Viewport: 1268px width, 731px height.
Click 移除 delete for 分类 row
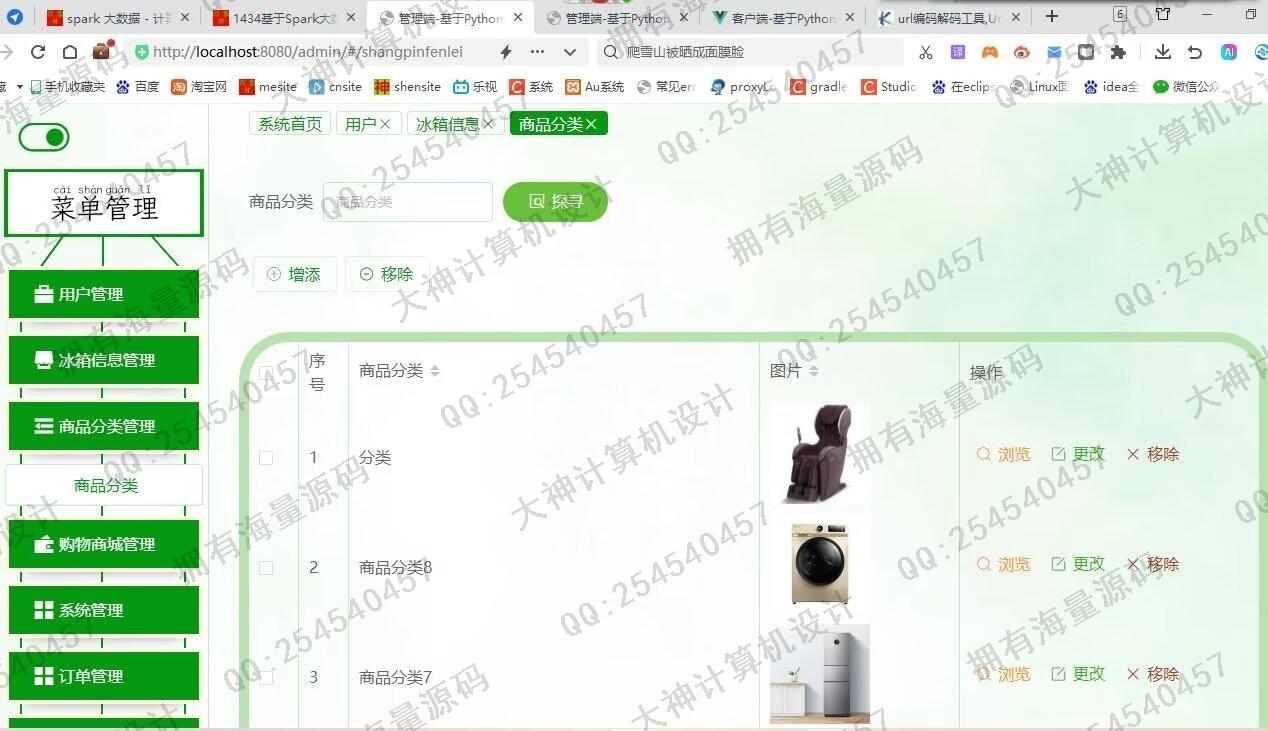pyautogui.click(x=1153, y=454)
